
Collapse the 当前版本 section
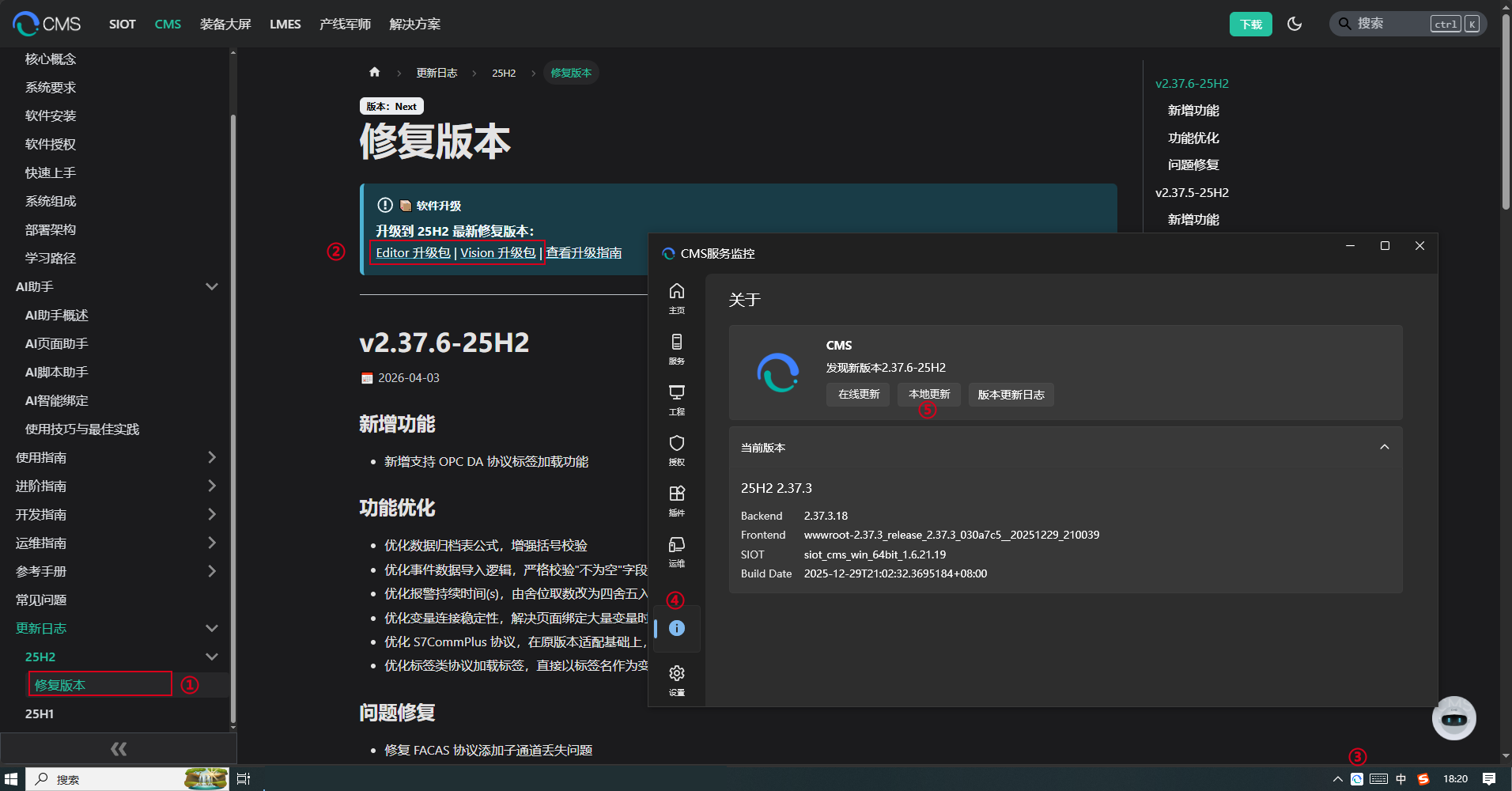tap(1384, 447)
